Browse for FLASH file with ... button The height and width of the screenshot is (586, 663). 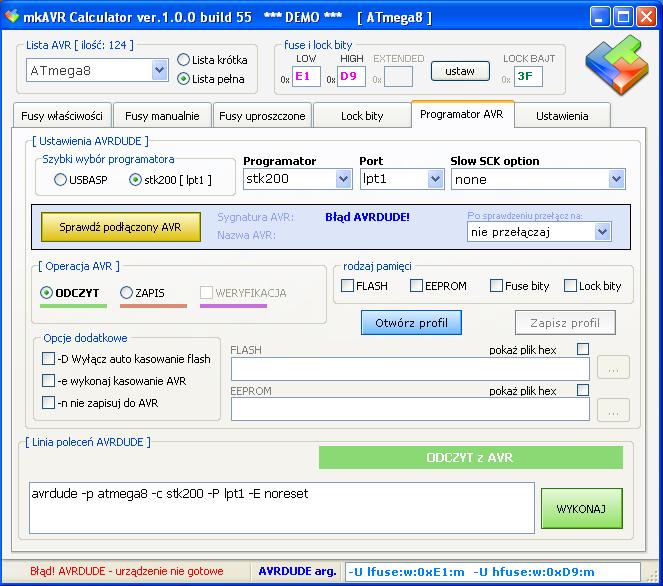[614, 367]
